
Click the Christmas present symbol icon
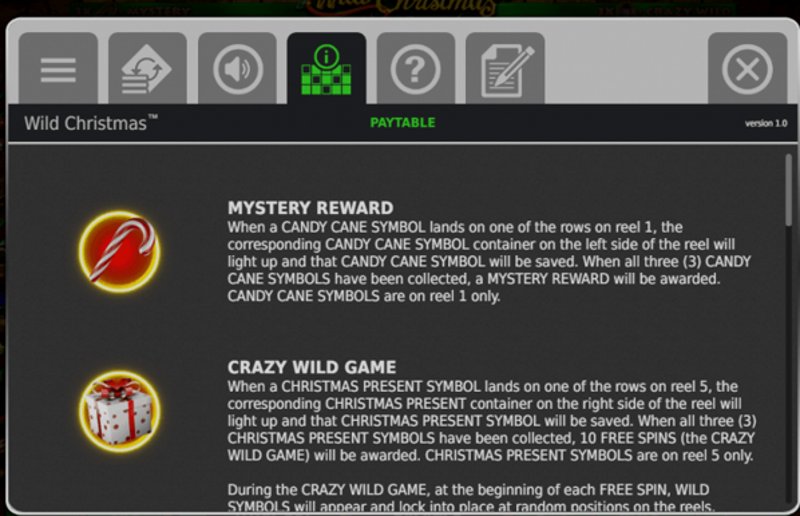coord(119,411)
